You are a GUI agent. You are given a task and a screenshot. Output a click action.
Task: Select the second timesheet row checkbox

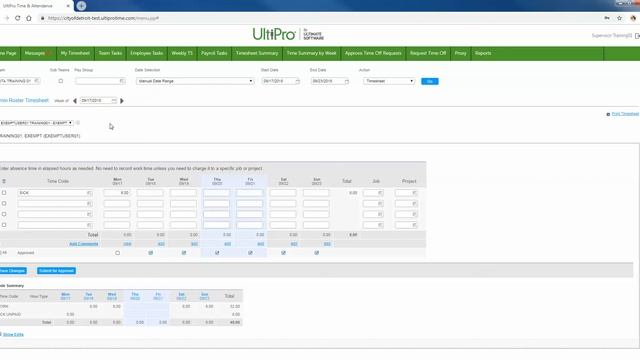tap(4, 203)
